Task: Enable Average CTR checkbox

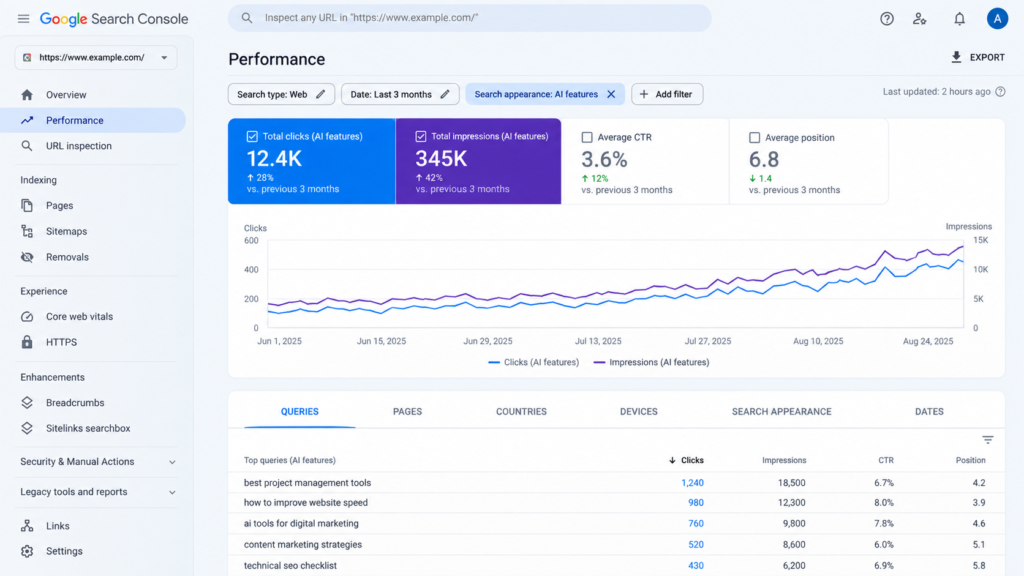Action: tap(587, 137)
